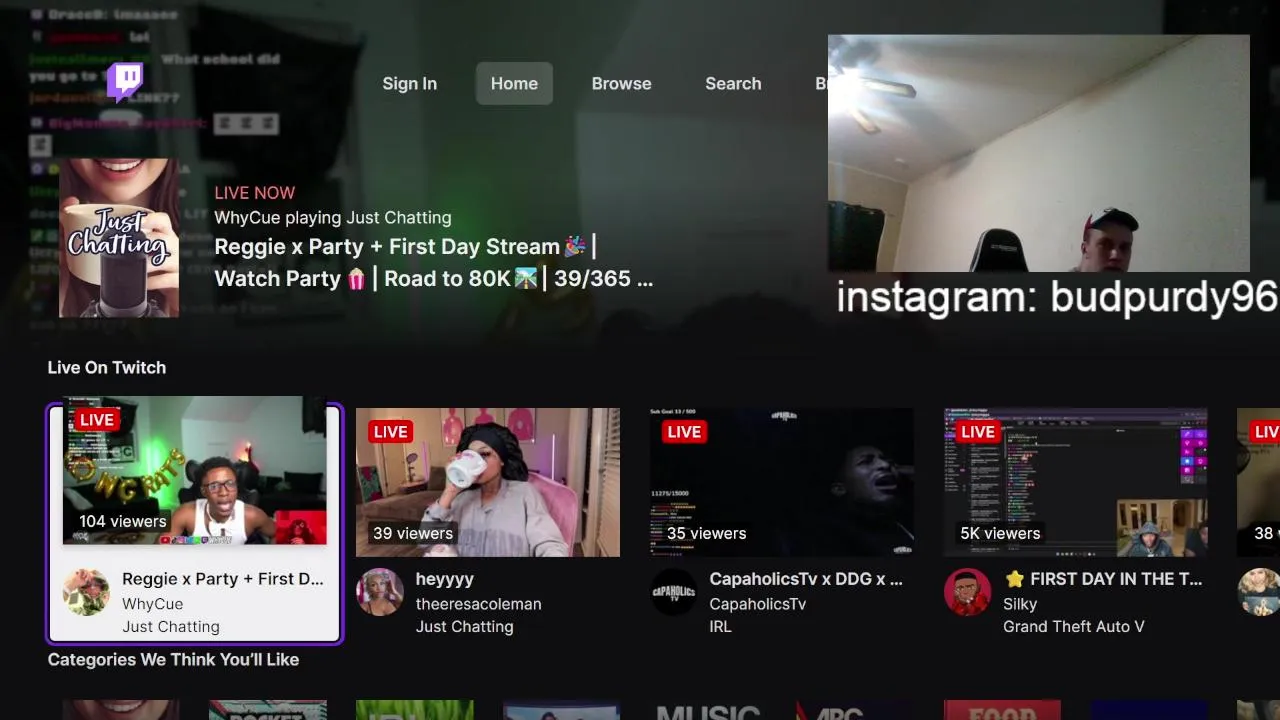
Task: Click Silky channel avatar icon
Action: pos(968,593)
